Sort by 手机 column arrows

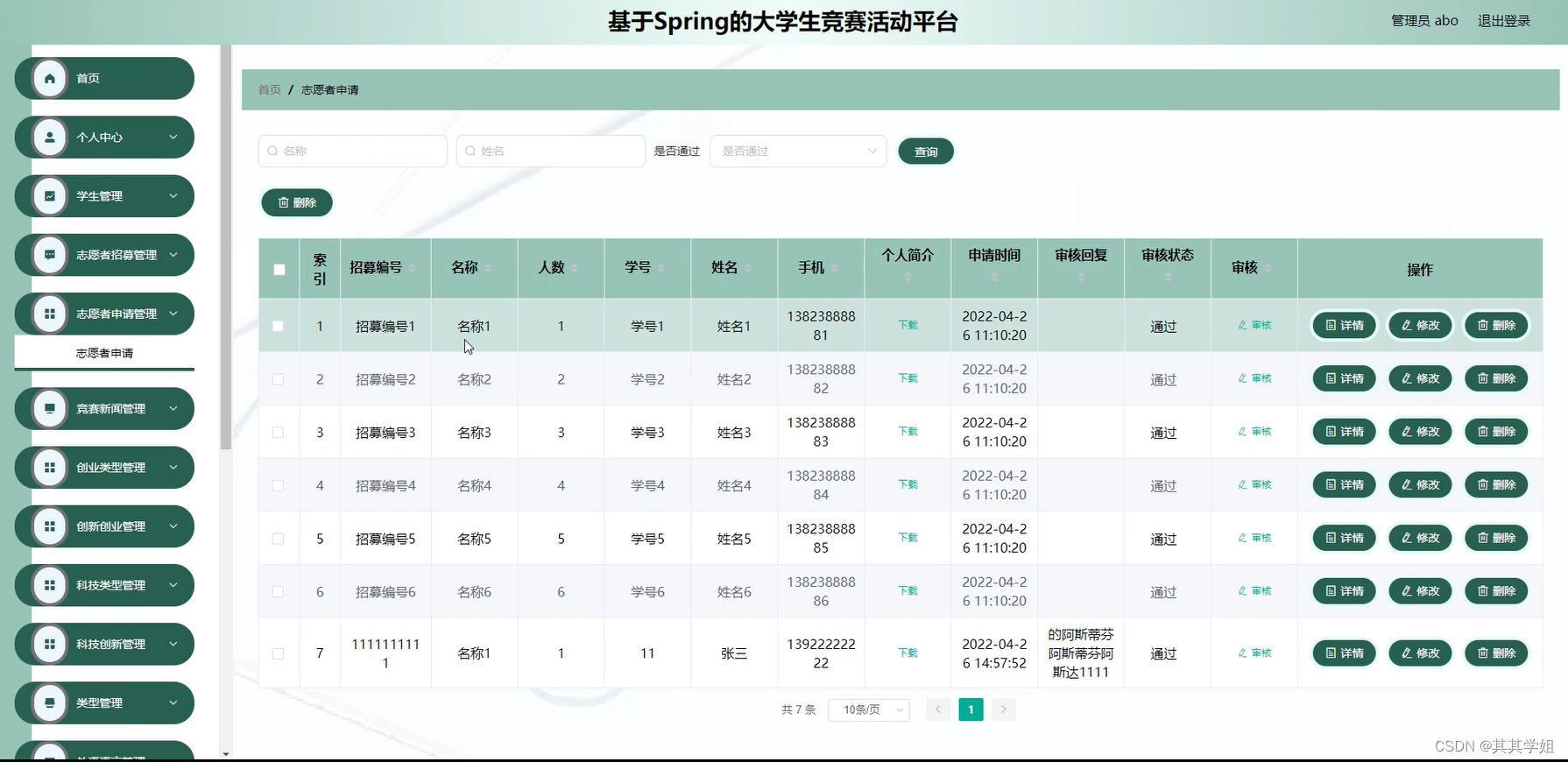[835, 268]
